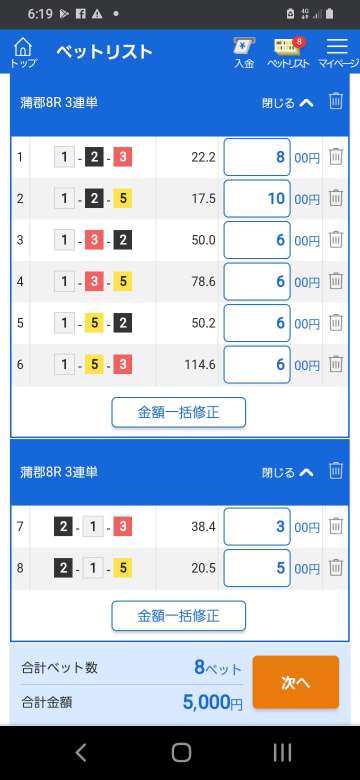
Task: Click the first 金額一括修正 button
Action: 179,412
